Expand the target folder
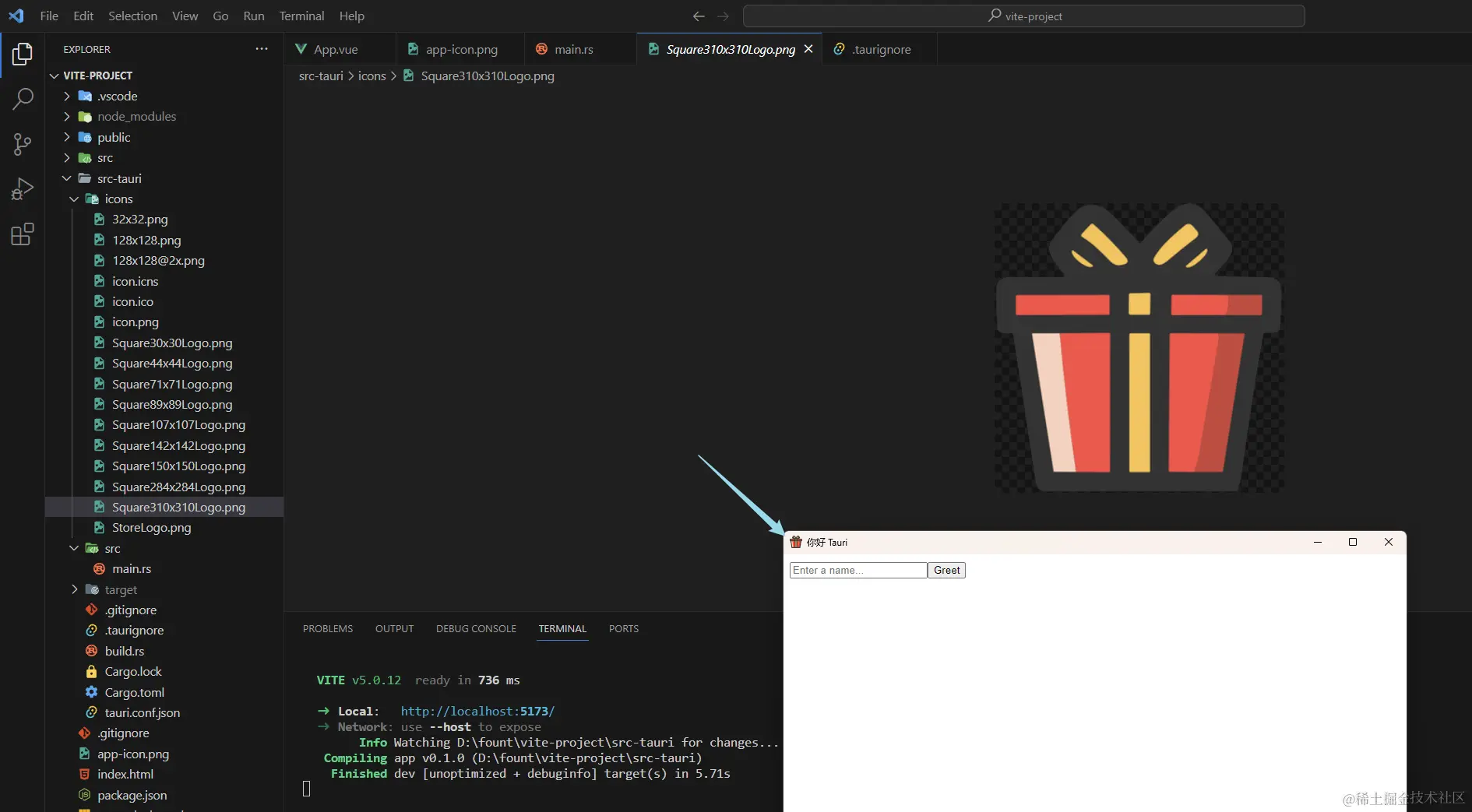This screenshot has width=1472, height=812. pos(164,589)
